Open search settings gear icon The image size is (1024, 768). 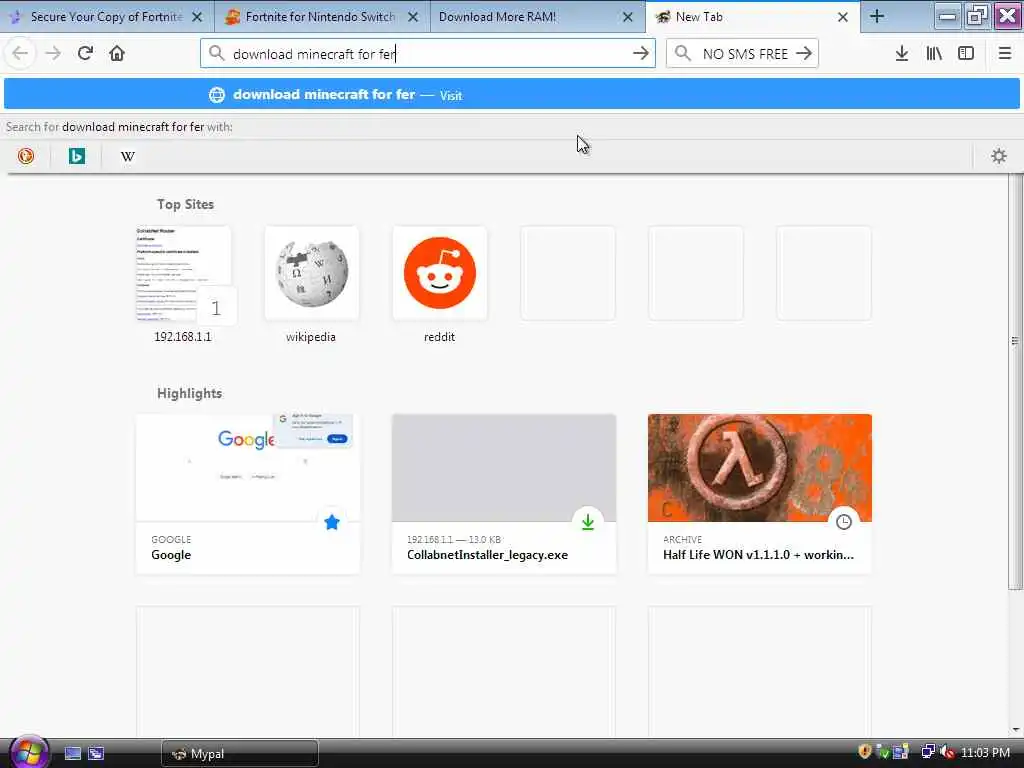(999, 155)
